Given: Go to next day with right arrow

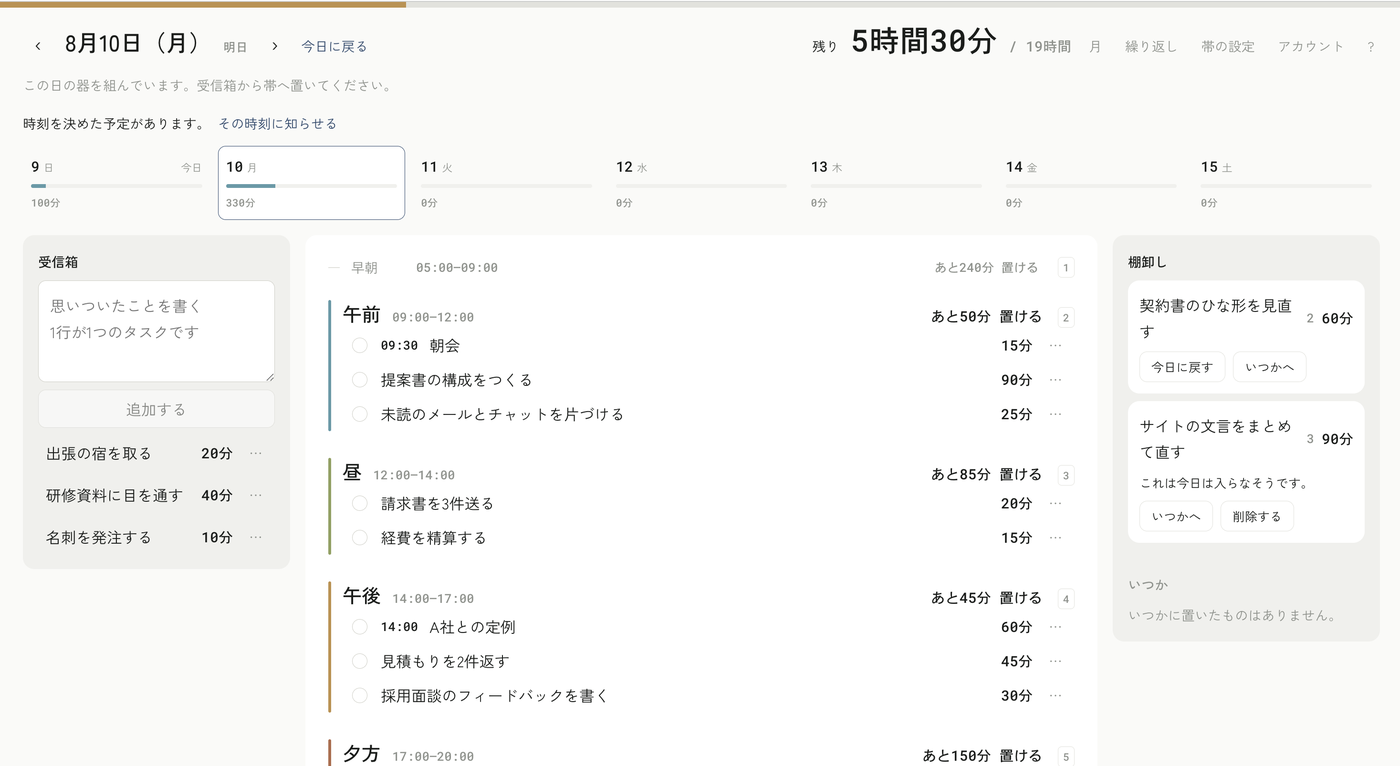Looking at the screenshot, I should 275,46.
